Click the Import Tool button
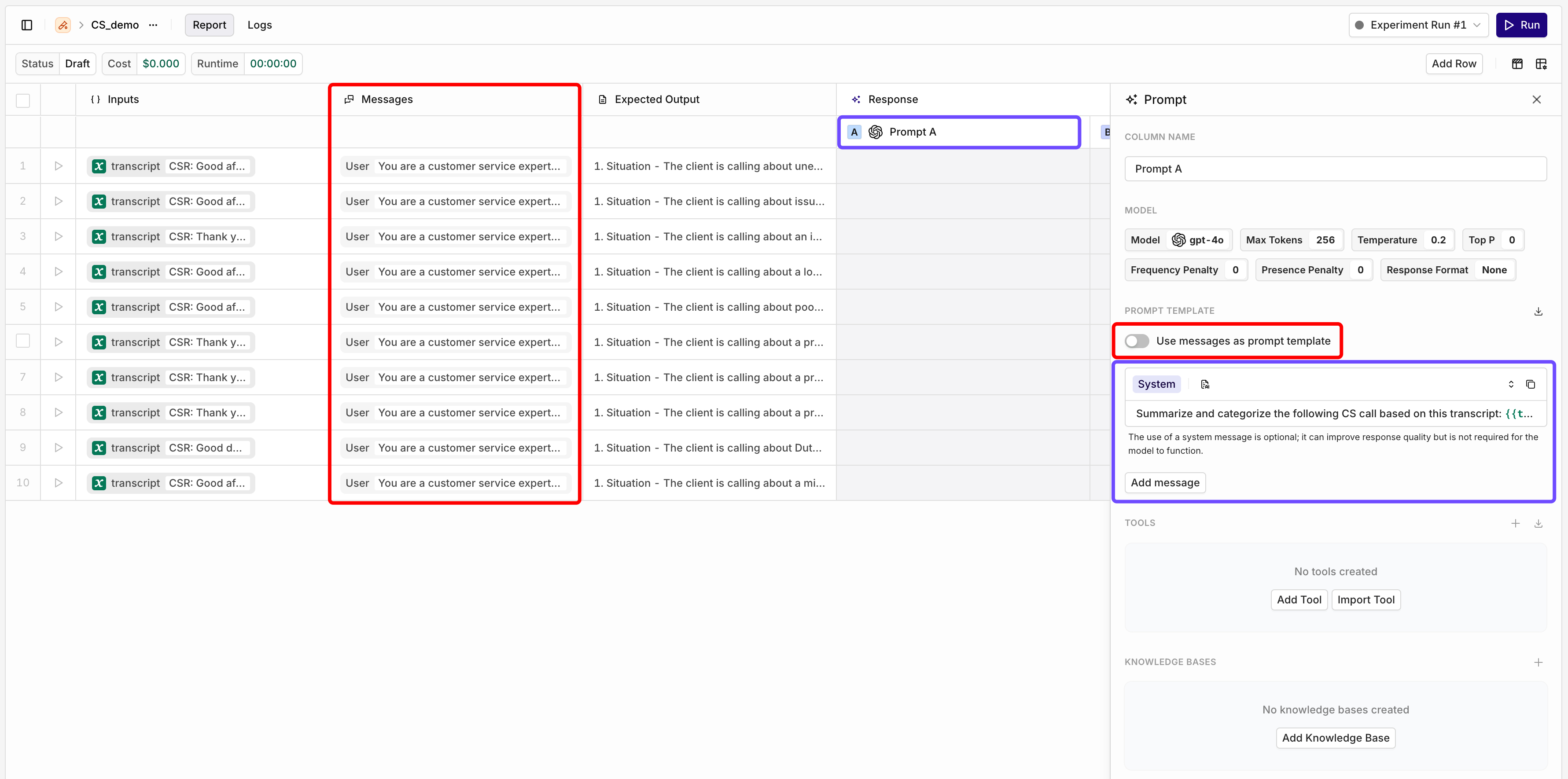This screenshot has height=779, width=1568. (x=1366, y=600)
